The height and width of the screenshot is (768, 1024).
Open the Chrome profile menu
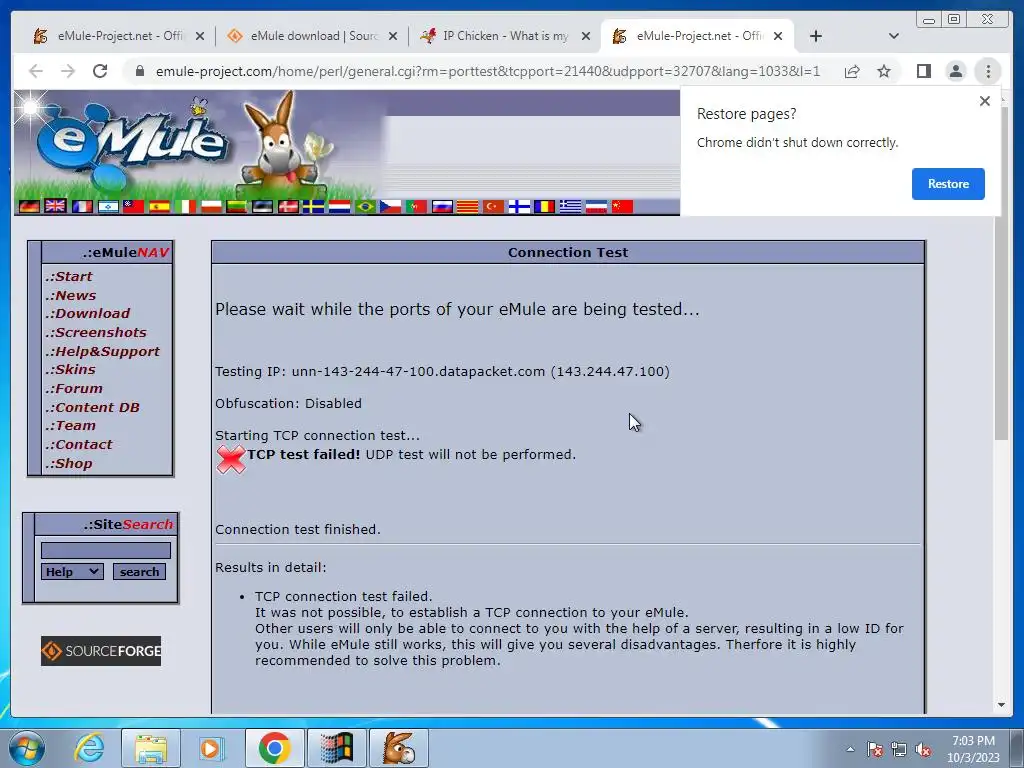click(955, 71)
